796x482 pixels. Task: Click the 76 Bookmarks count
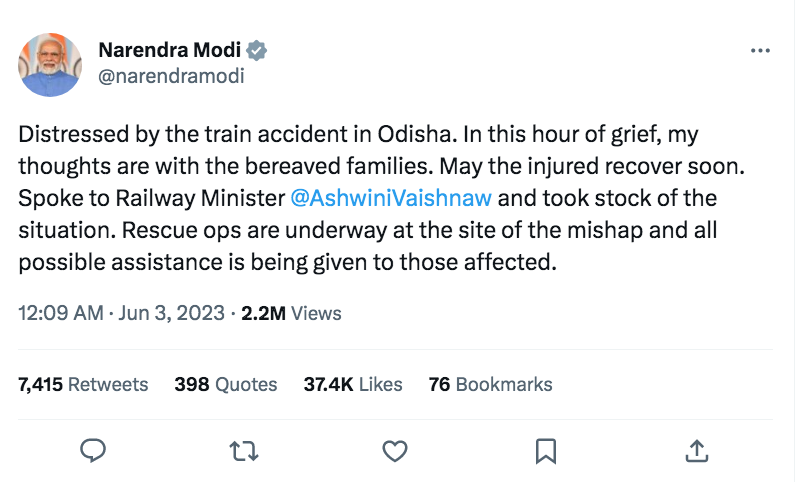tap(490, 384)
